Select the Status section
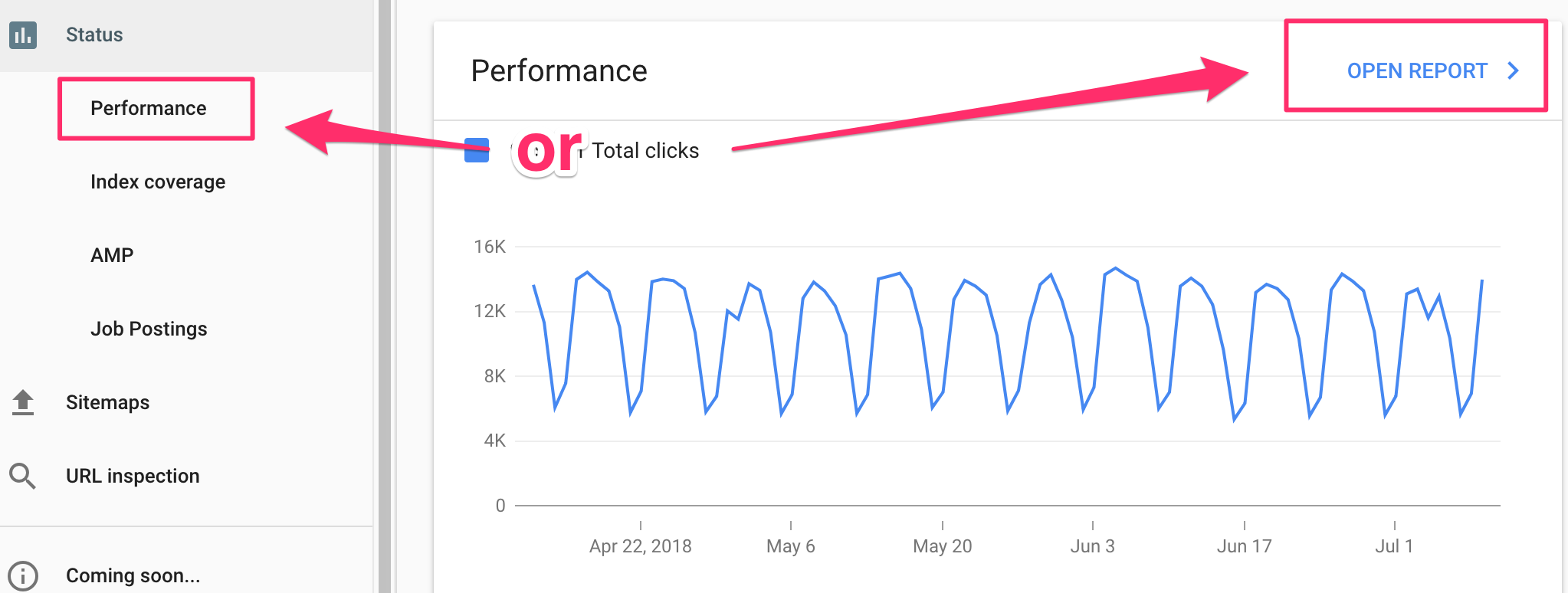The width and height of the screenshot is (1568, 593). coord(94,34)
